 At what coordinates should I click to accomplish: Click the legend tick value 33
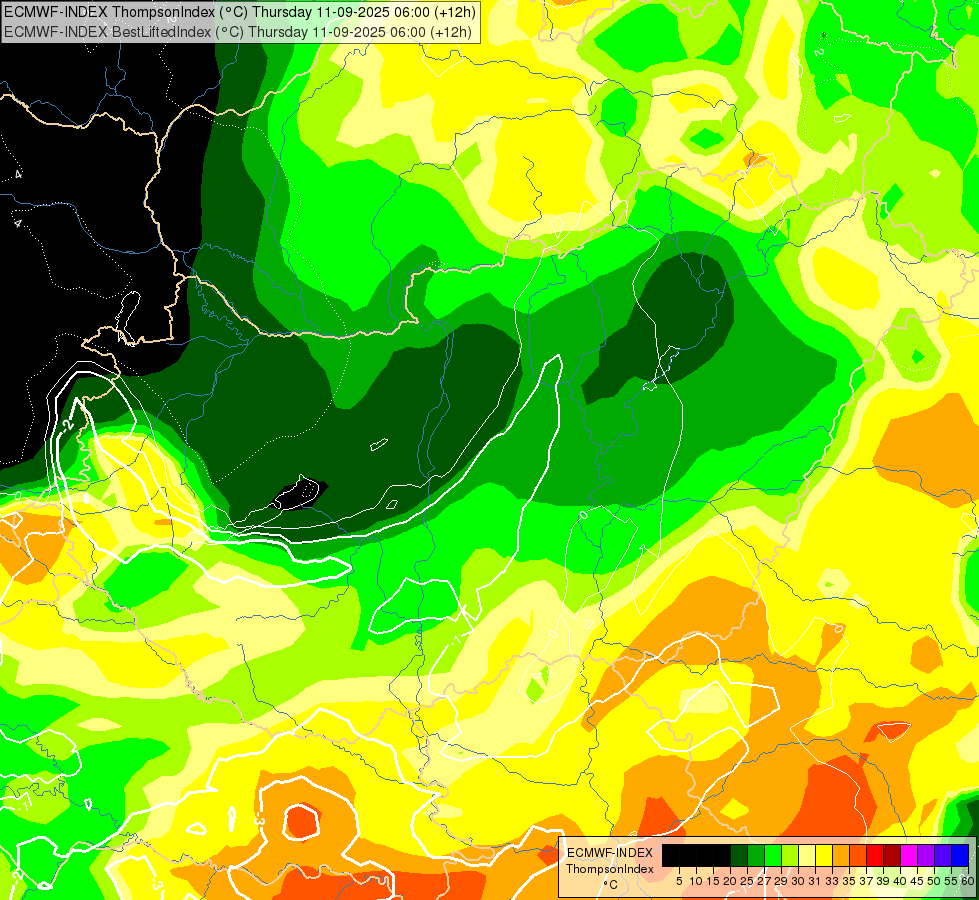(x=832, y=881)
